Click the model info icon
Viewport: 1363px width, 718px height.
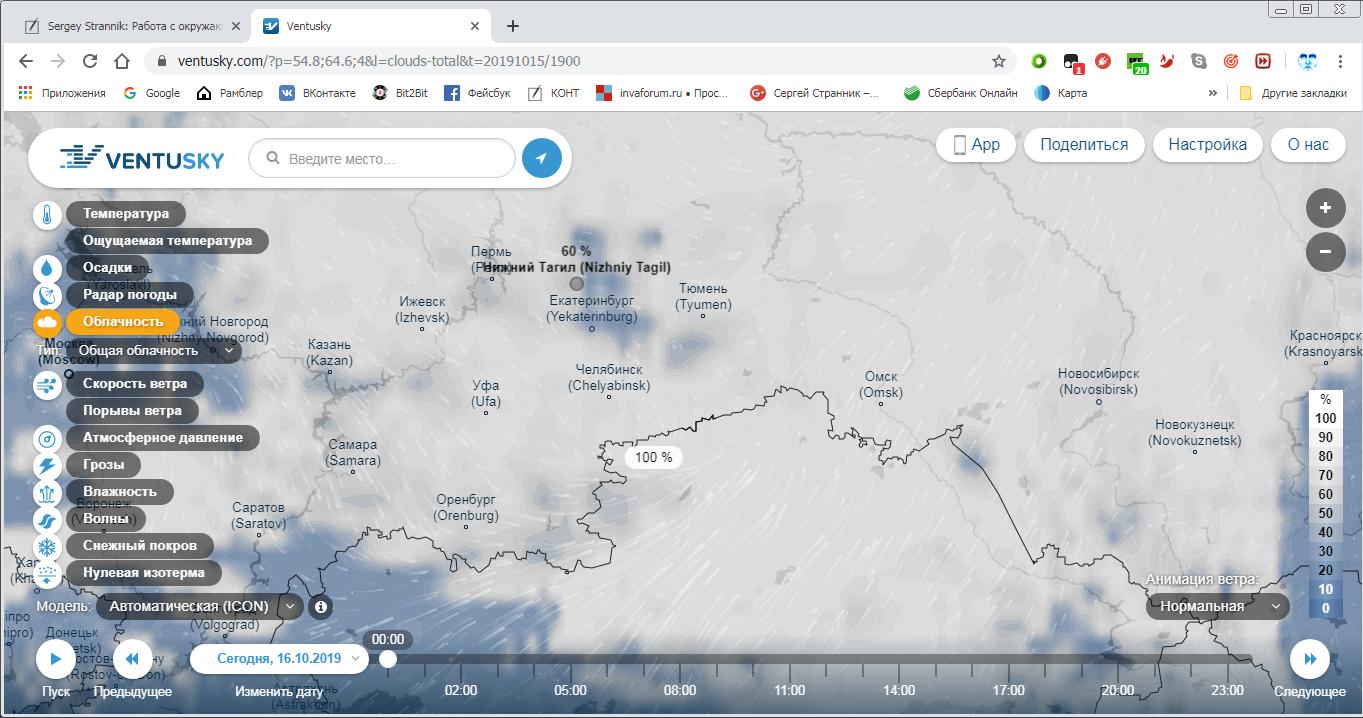[x=321, y=606]
